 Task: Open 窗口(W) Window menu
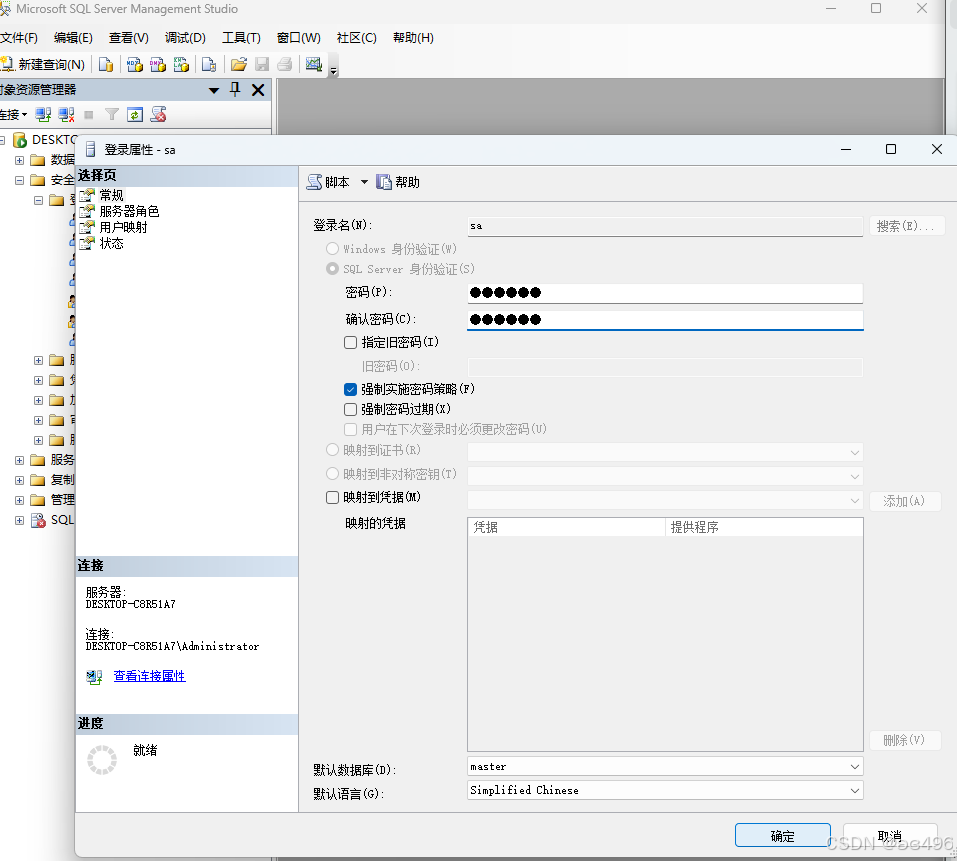(298, 38)
